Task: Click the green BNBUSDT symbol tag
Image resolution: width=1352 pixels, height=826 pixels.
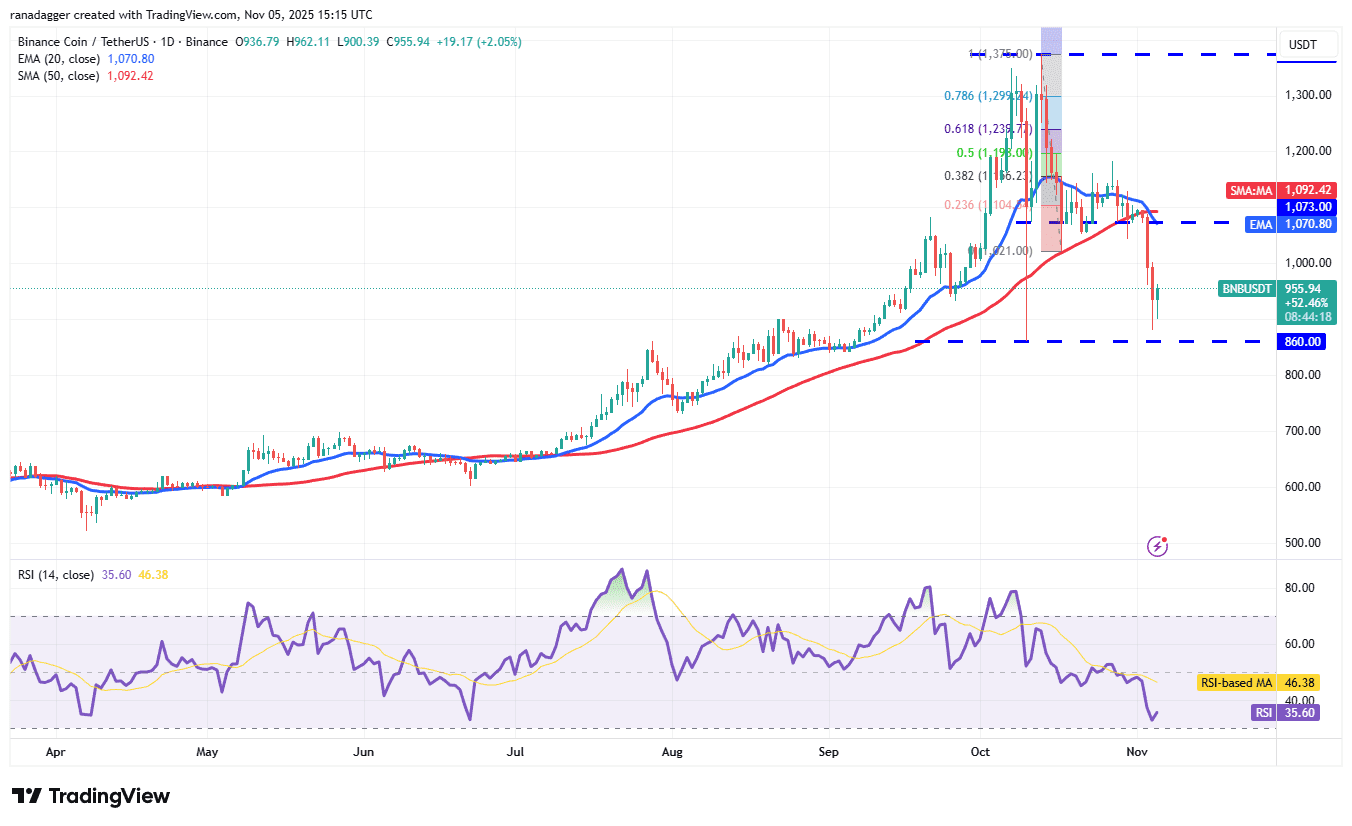Action: [x=1247, y=289]
